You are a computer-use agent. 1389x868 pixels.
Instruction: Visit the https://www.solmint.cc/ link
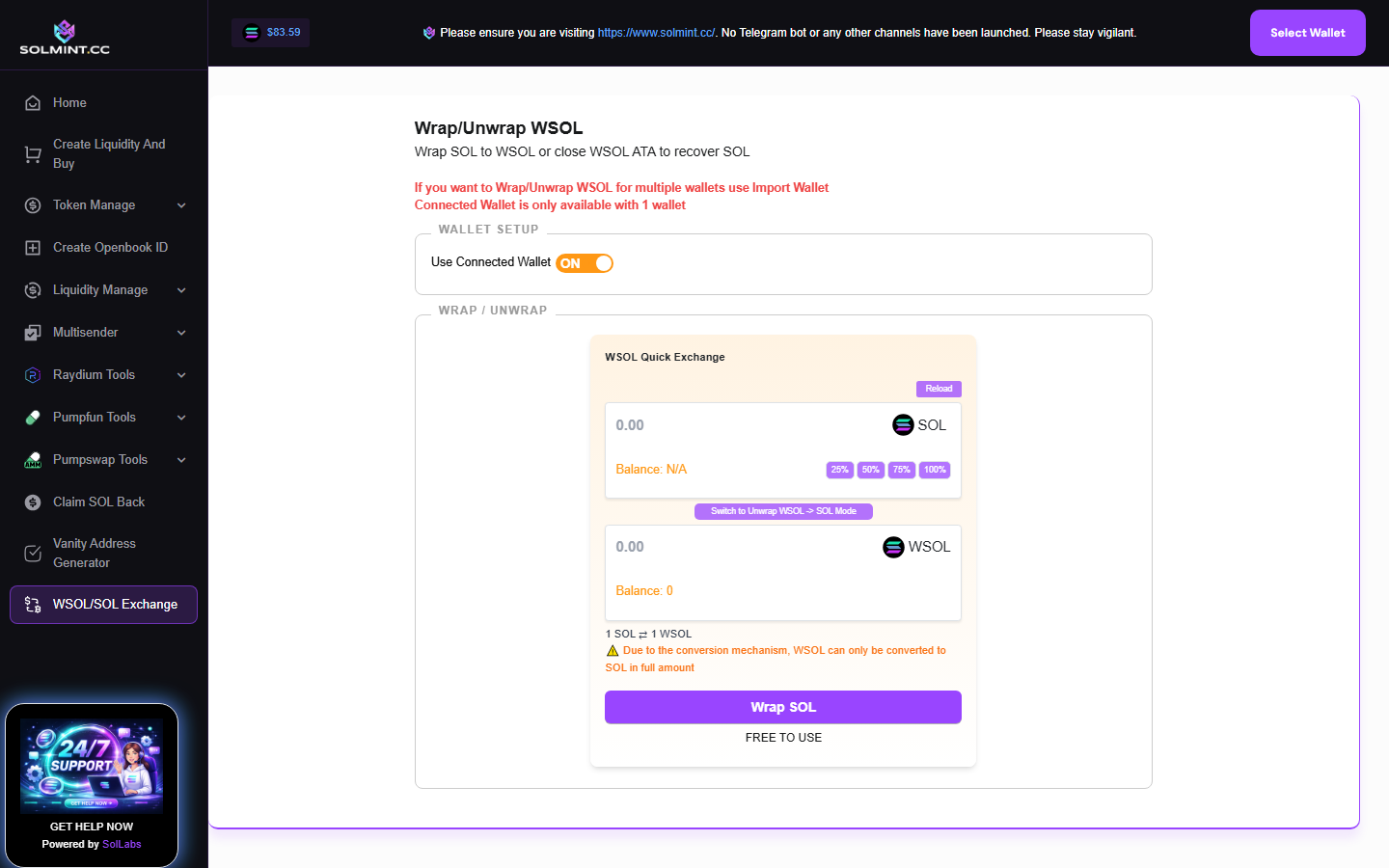pos(654,32)
